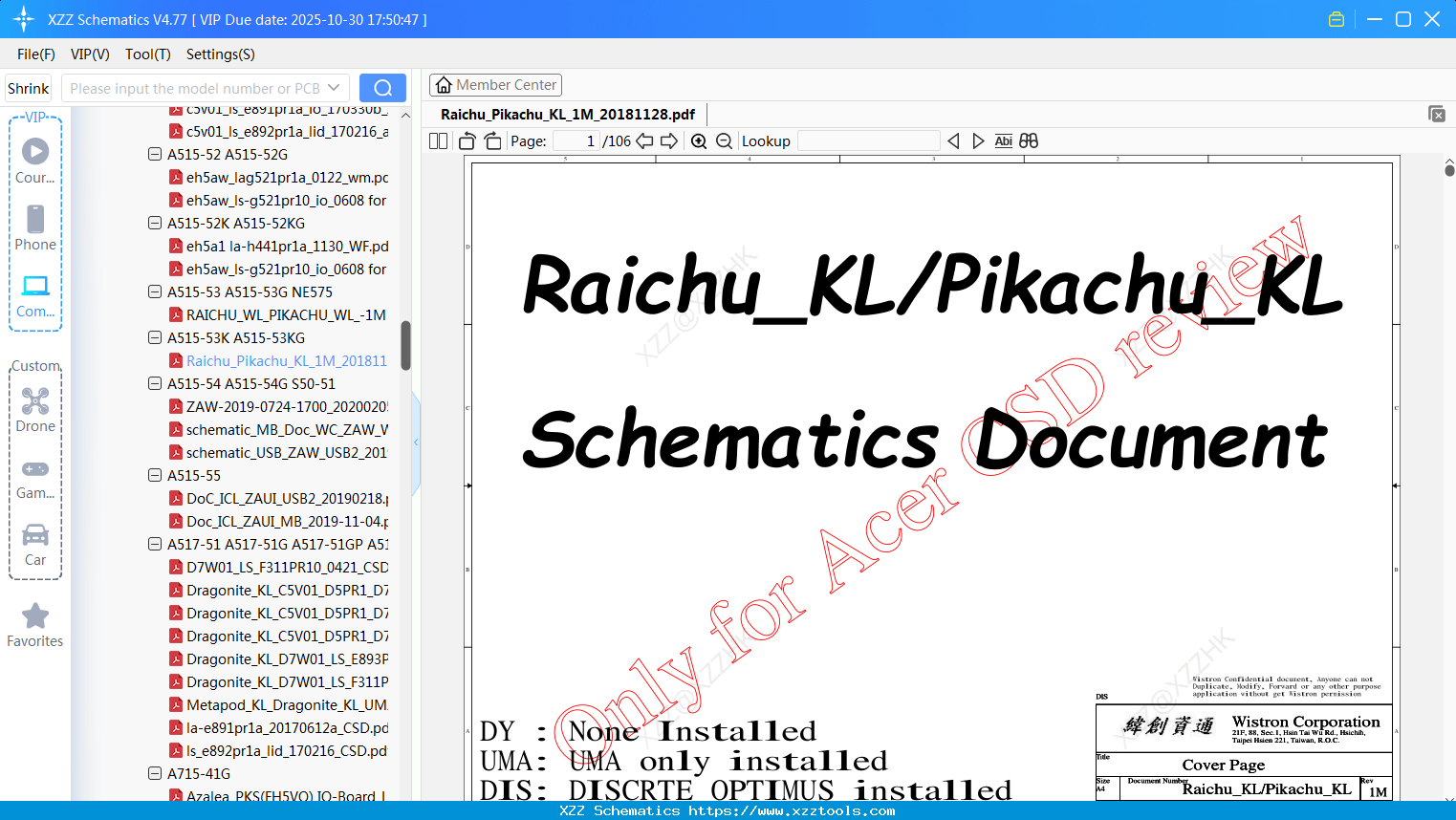The width and height of the screenshot is (1456, 820).
Task: Open the Courses category in sidebar
Action: (x=35, y=162)
